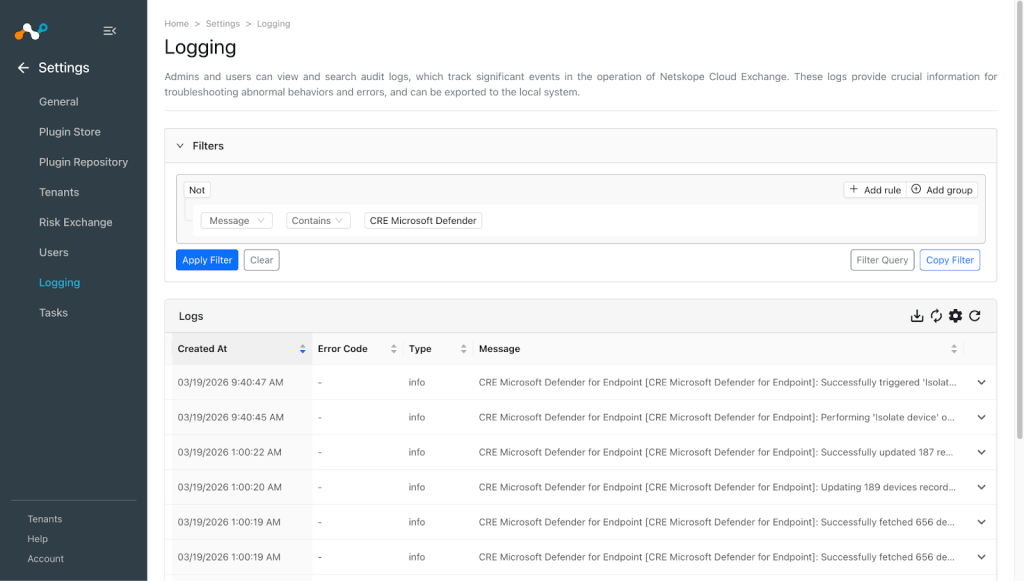Screen dimensions: 1024x581
Task: Expand the 9:40:47 AM log row
Action: tap(982, 383)
